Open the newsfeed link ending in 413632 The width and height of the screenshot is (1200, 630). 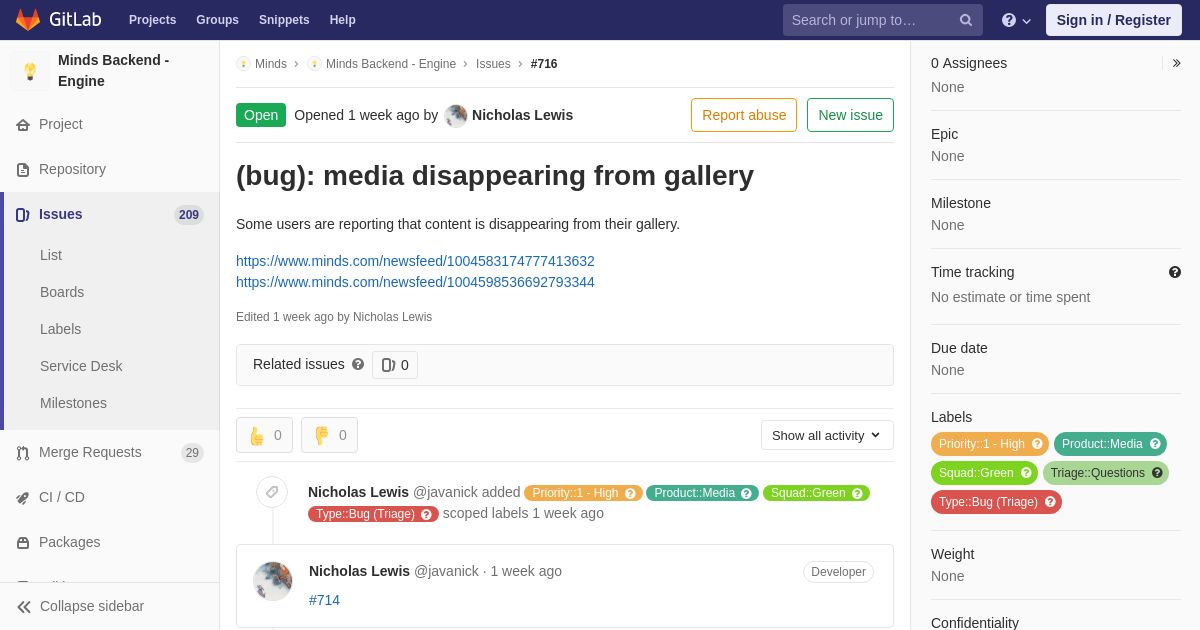415,261
